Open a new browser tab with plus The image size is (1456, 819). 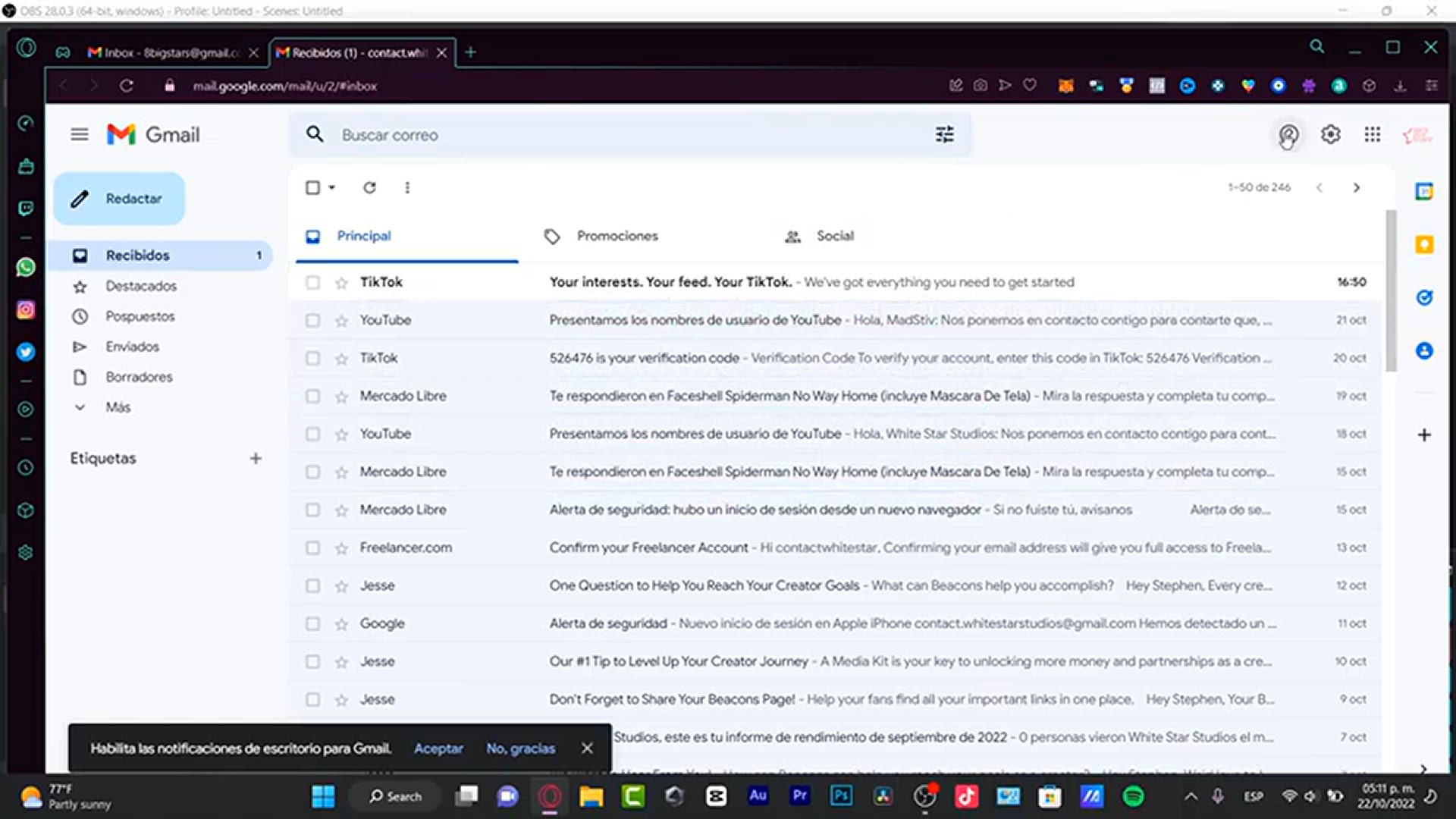471,52
